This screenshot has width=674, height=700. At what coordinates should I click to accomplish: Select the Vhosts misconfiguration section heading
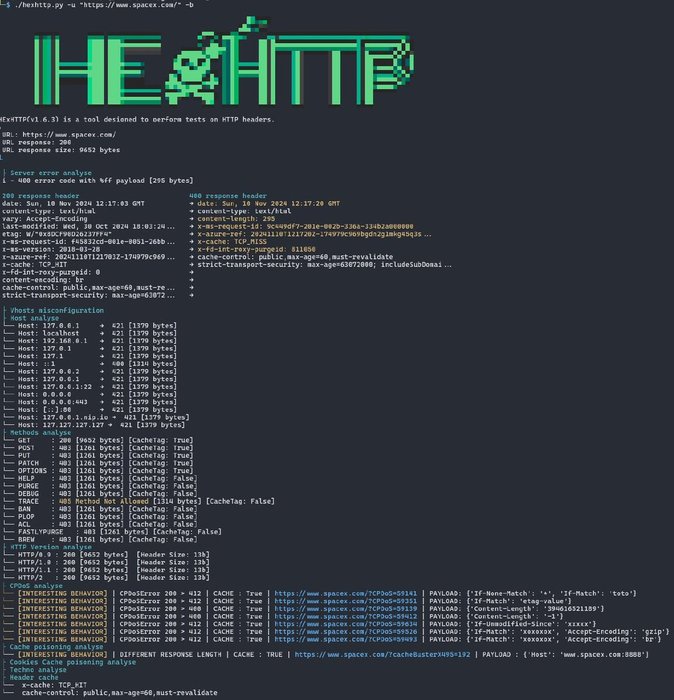57,310
